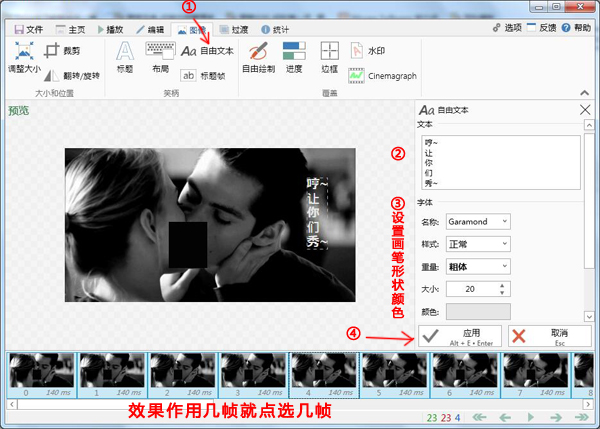
Task: Jump to the last frame
Action: pyautogui.click(x=581, y=417)
